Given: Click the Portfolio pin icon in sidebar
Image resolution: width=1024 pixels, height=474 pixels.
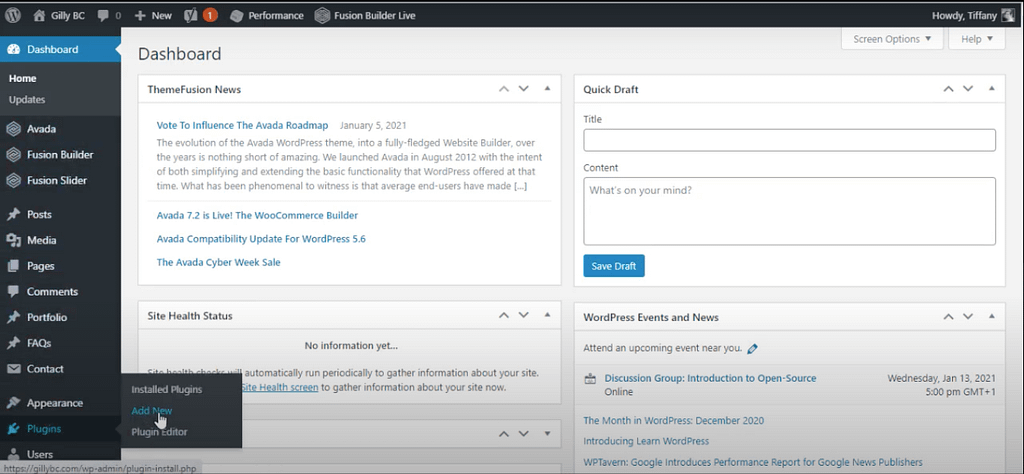Looking at the screenshot, I should (13, 317).
